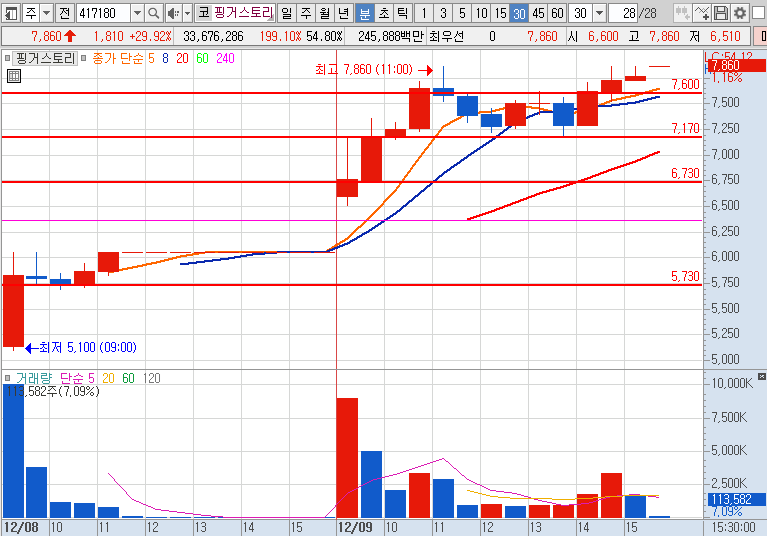Click the current price 7,860 with up arrow
The height and width of the screenshot is (536, 767).
(x=54, y=36)
